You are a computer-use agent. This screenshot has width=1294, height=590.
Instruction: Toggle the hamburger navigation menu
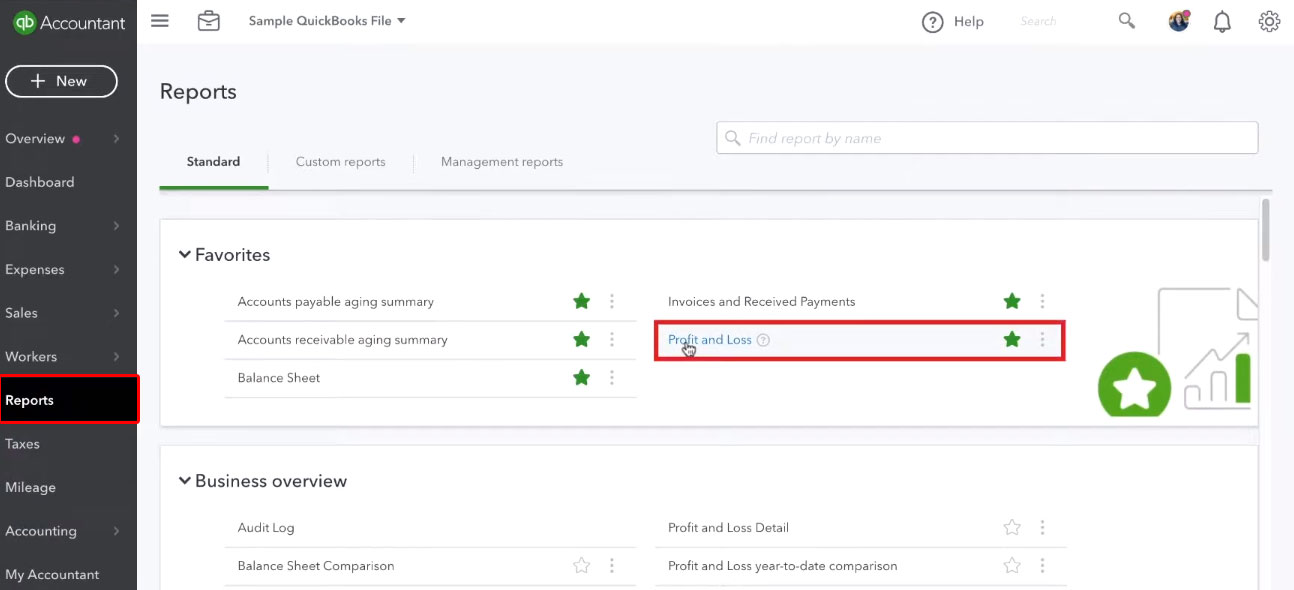pos(160,21)
